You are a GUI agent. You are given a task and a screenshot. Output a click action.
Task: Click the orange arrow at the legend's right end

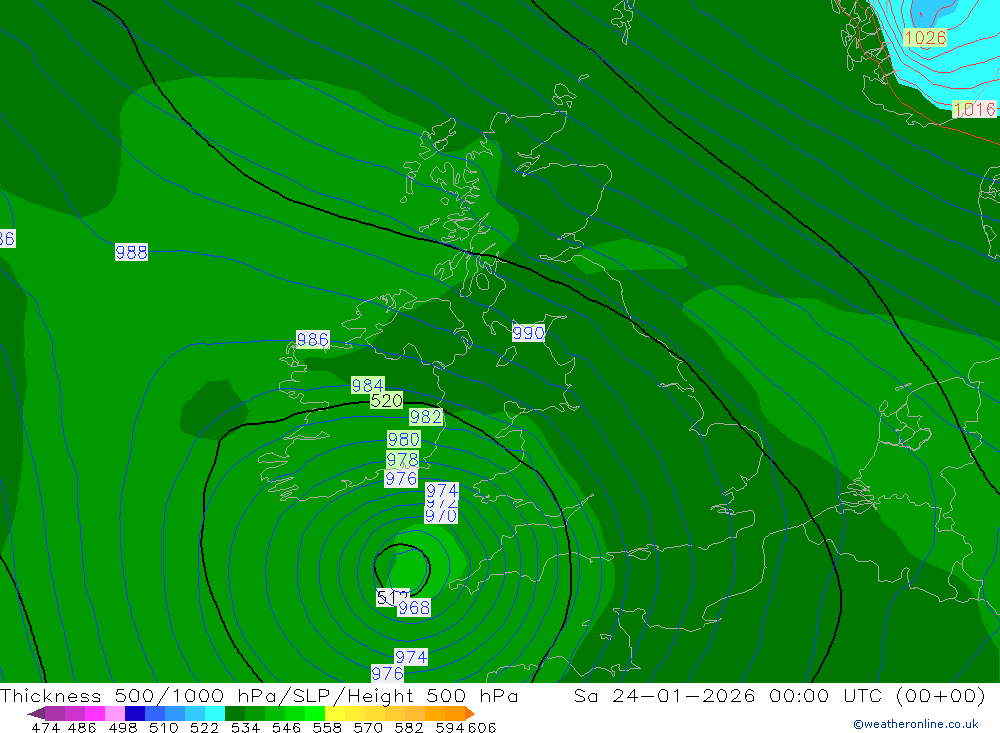pos(470,713)
